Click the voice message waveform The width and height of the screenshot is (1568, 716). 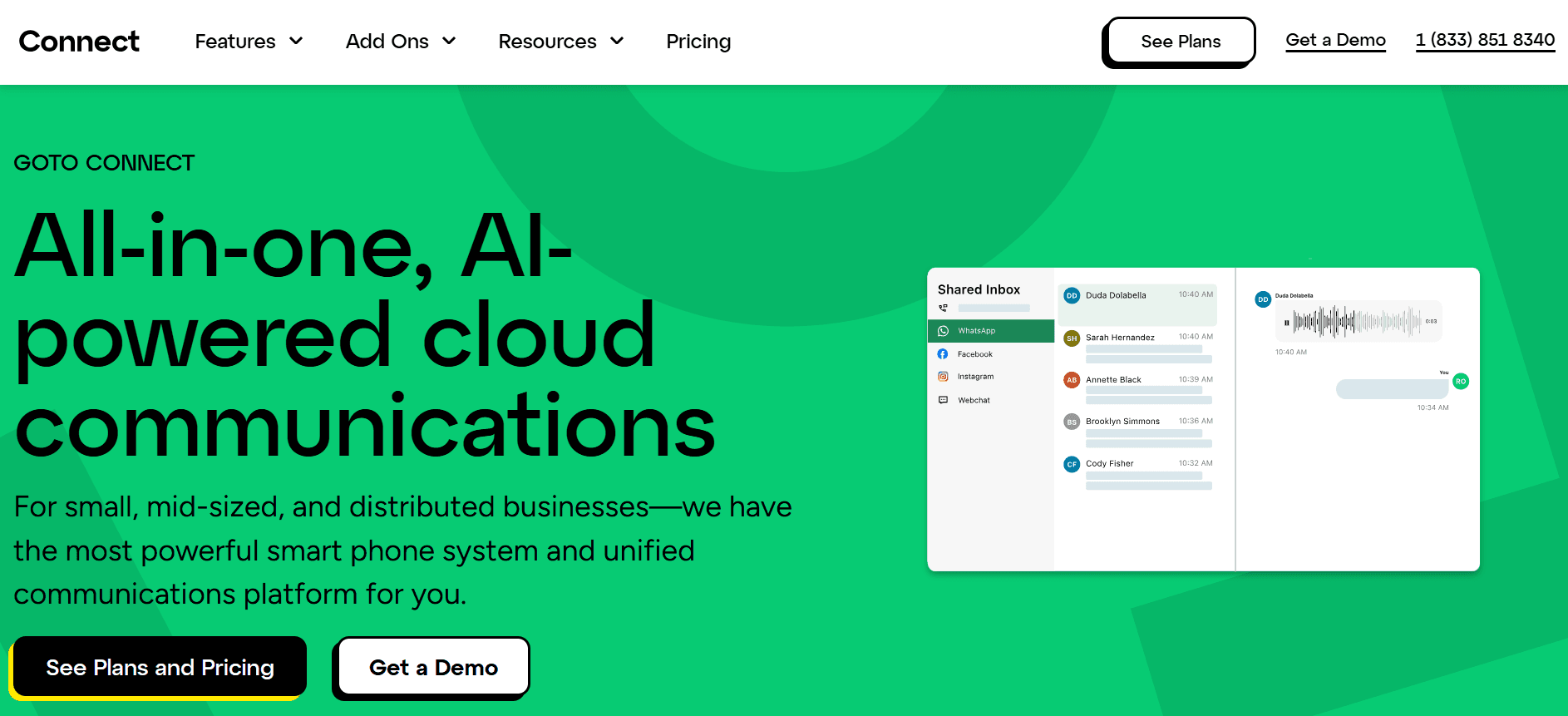click(x=1357, y=321)
